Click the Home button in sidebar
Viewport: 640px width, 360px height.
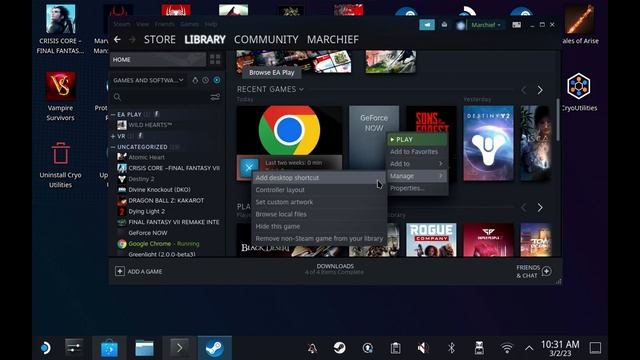click(x=158, y=60)
